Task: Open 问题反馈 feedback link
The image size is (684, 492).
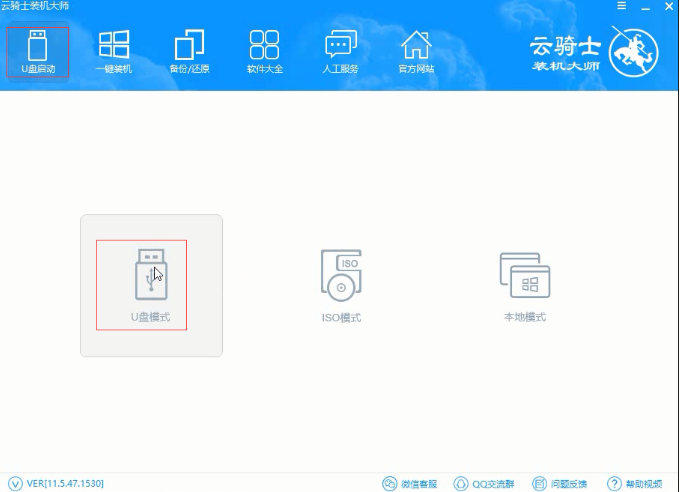Action: click(x=560, y=483)
